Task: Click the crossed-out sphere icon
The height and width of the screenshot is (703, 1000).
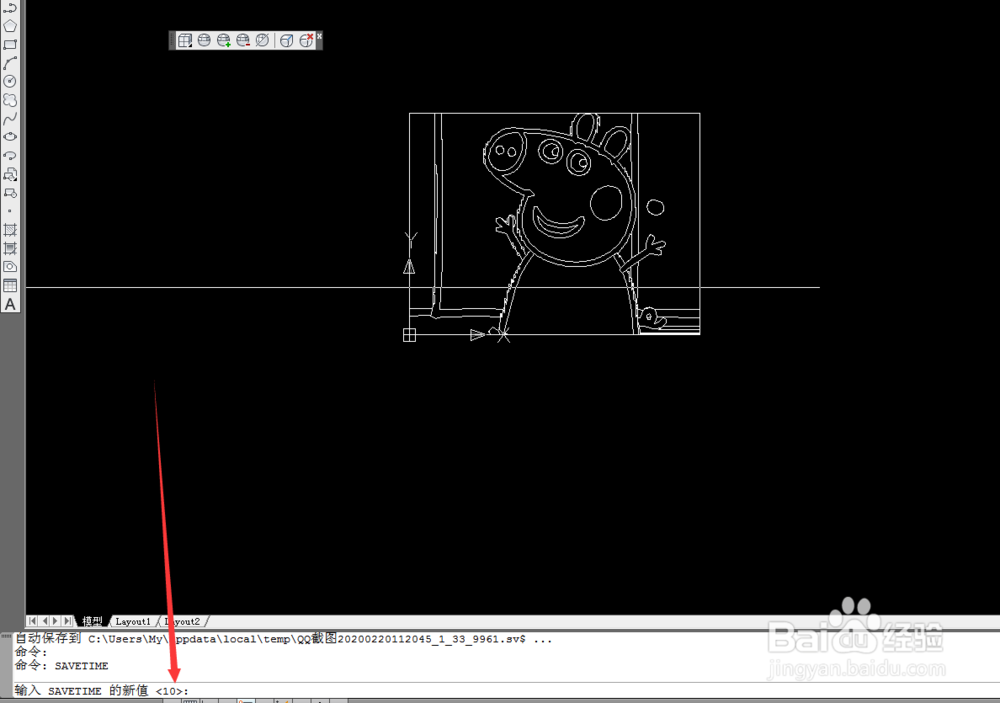Action: [262, 41]
